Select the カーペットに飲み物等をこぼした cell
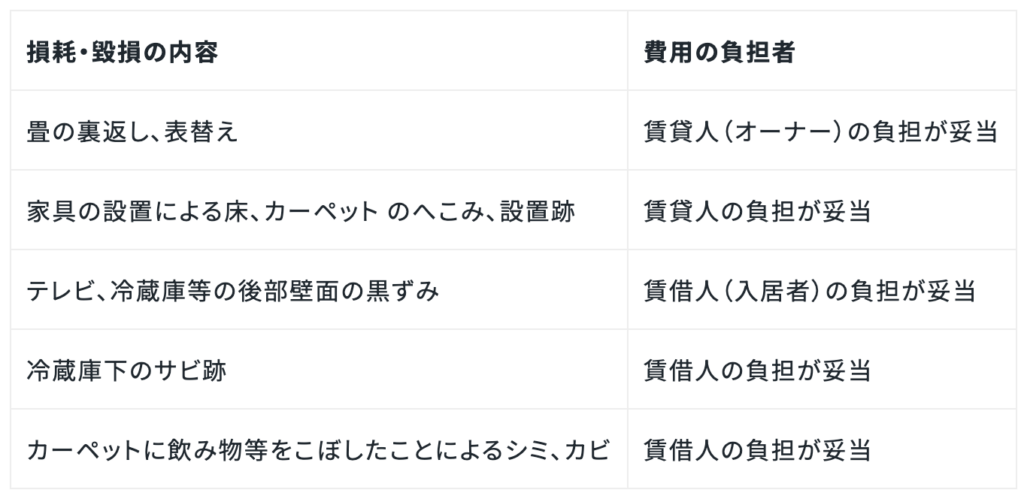The height and width of the screenshot is (499, 1024). 318,450
